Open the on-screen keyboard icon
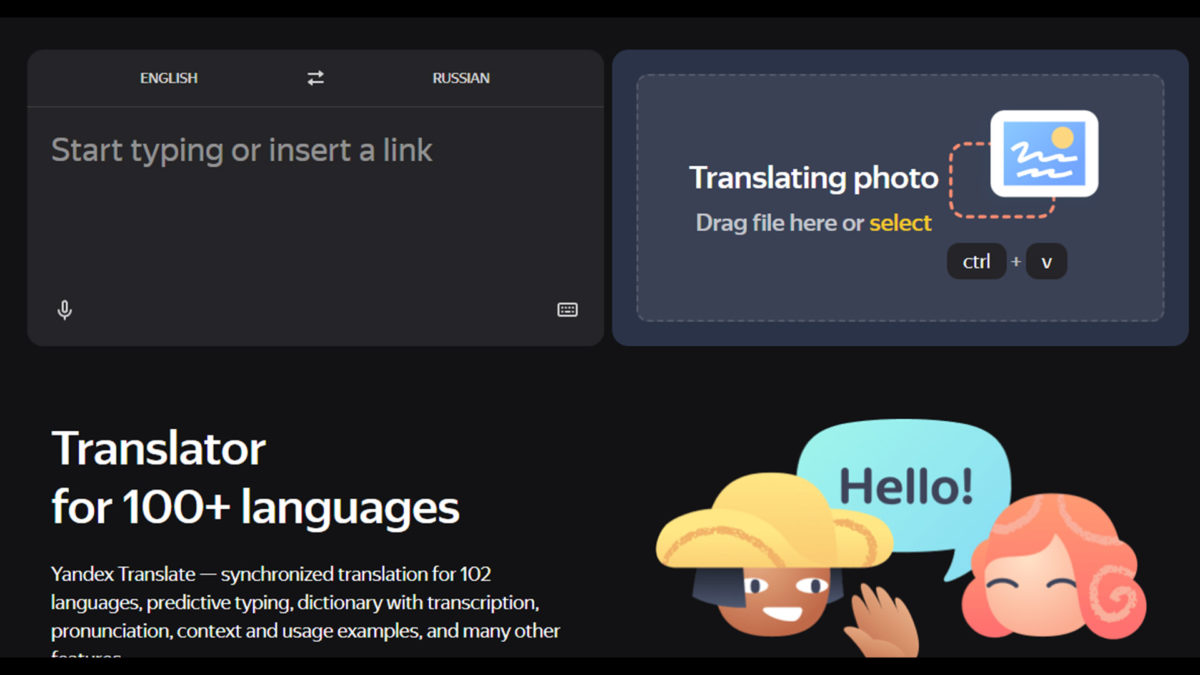 (567, 310)
